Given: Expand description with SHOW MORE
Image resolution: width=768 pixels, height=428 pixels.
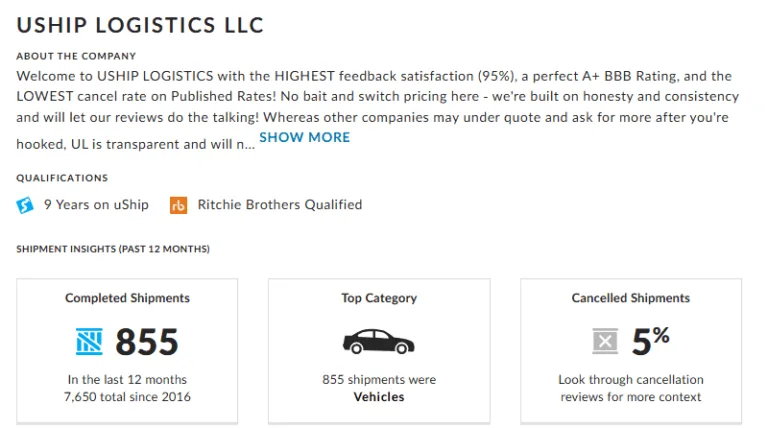Looking at the screenshot, I should tap(304, 137).
